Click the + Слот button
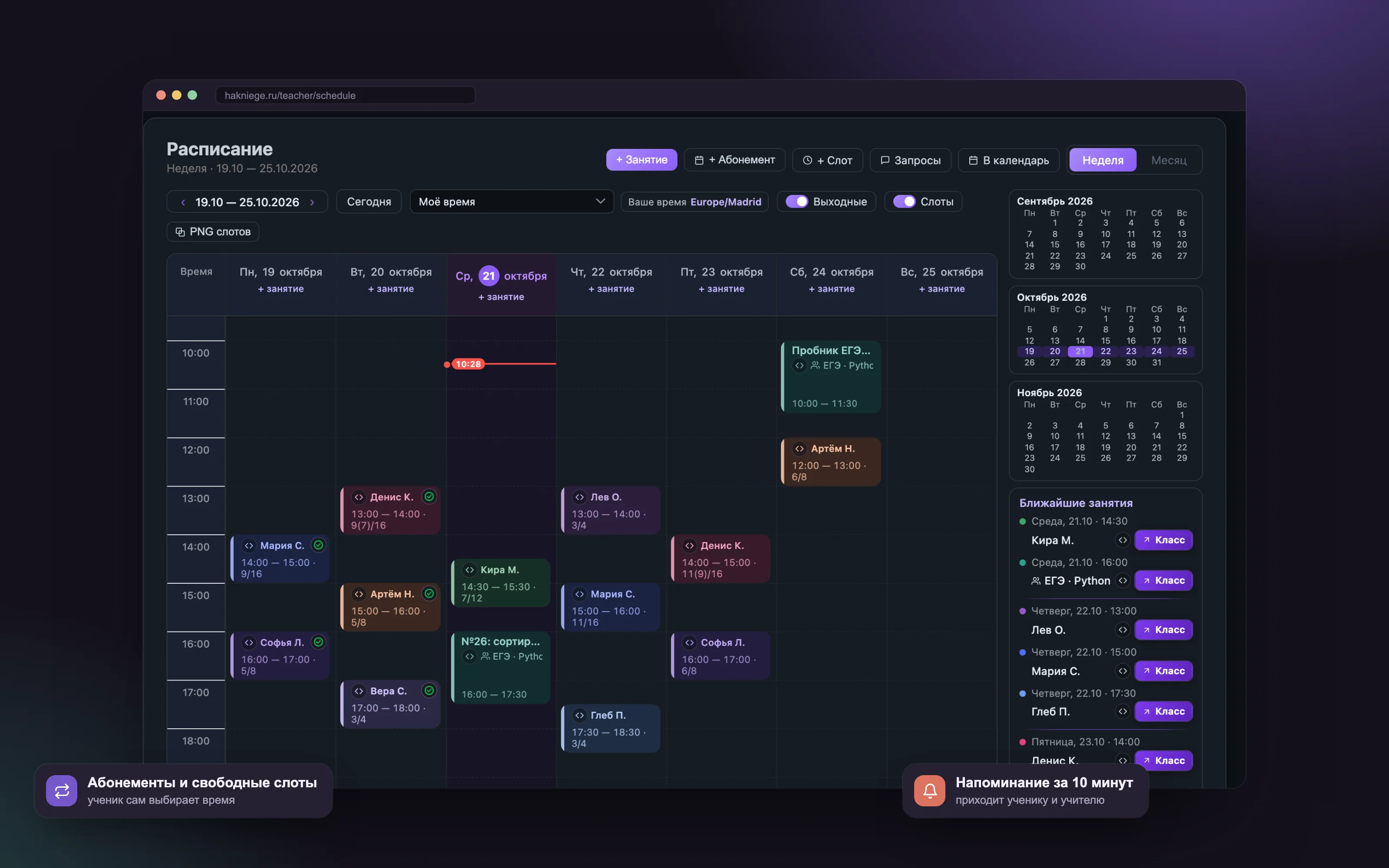Image resolution: width=1389 pixels, height=868 pixels. click(x=827, y=160)
